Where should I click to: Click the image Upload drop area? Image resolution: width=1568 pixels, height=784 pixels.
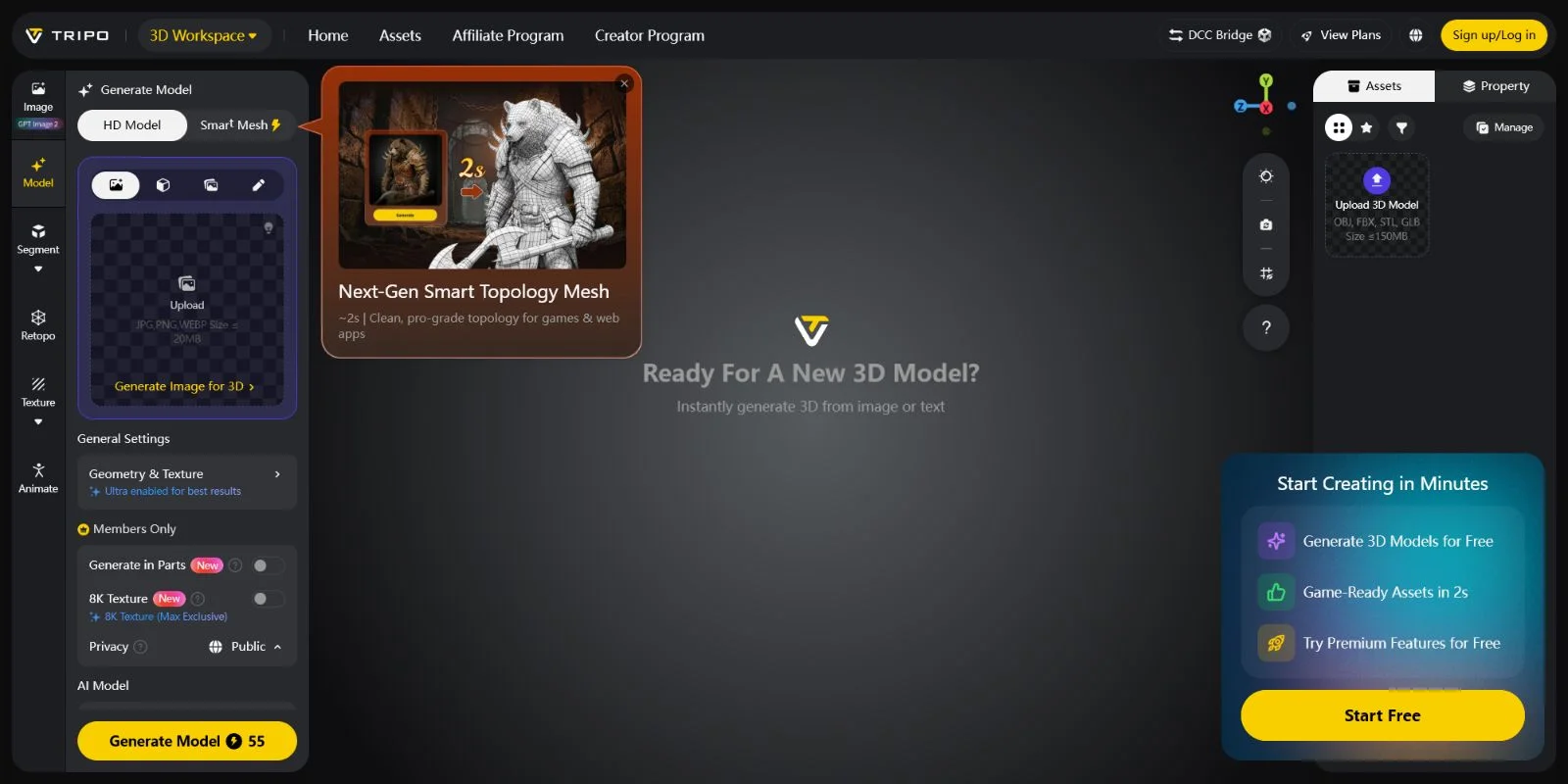pos(187,310)
